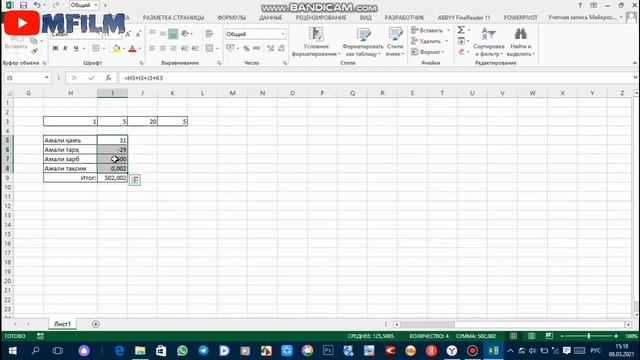This screenshot has height=360, width=640.
Task: Open the ABBYY FineReader 11 tab
Action: coord(464,18)
